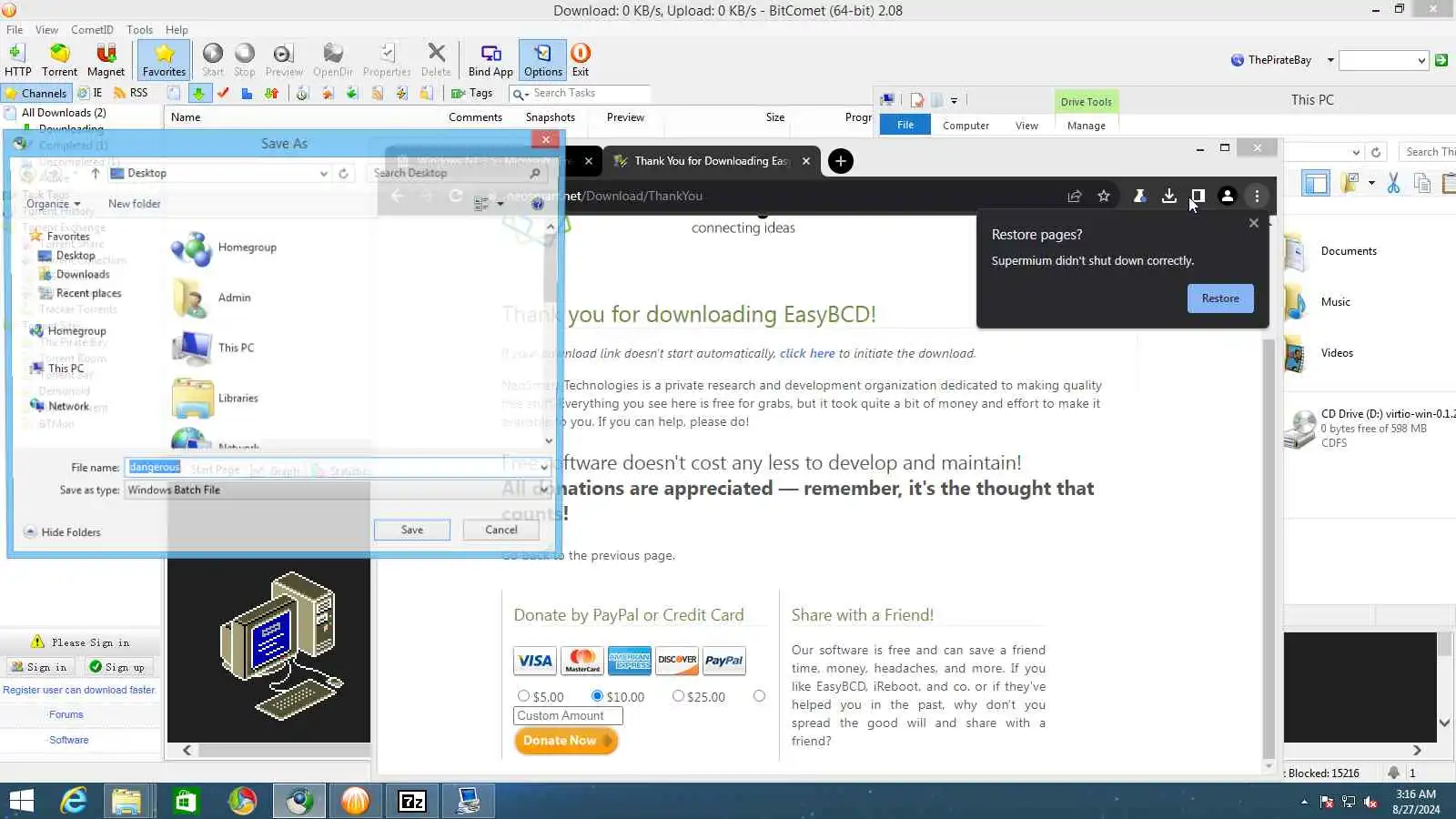The width and height of the screenshot is (1456, 819).
Task: Click Sign in button in BitComet
Action: [39, 667]
